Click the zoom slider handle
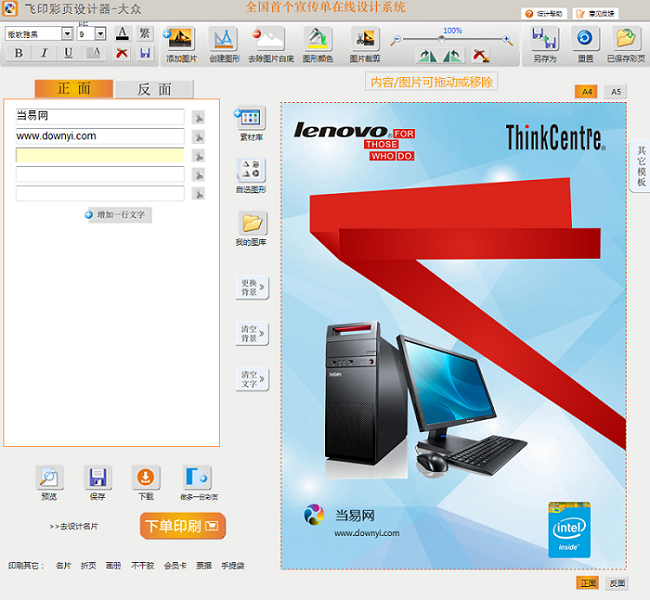The height and width of the screenshot is (600, 650). coord(441,39)
